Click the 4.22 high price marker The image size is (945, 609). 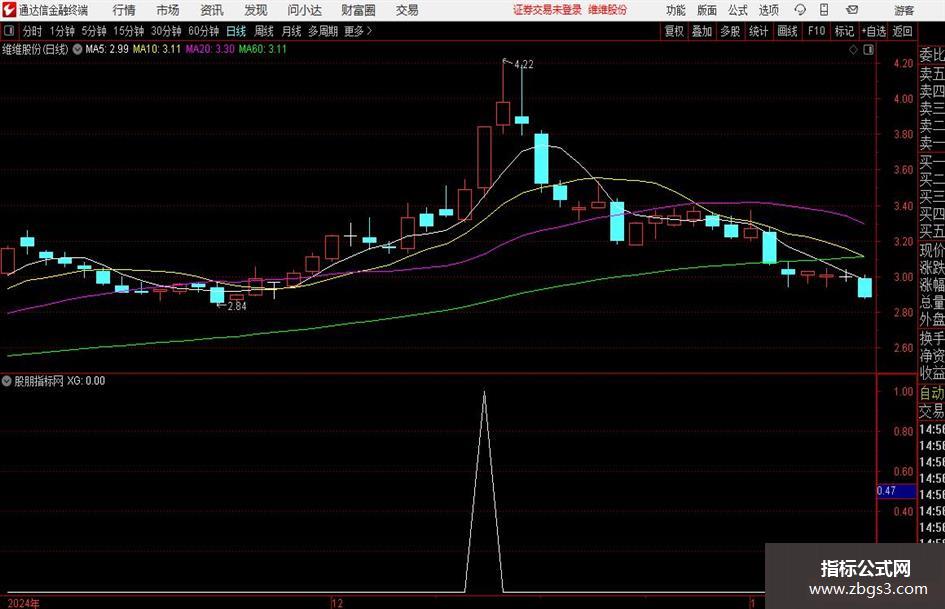tap(524, 65)
